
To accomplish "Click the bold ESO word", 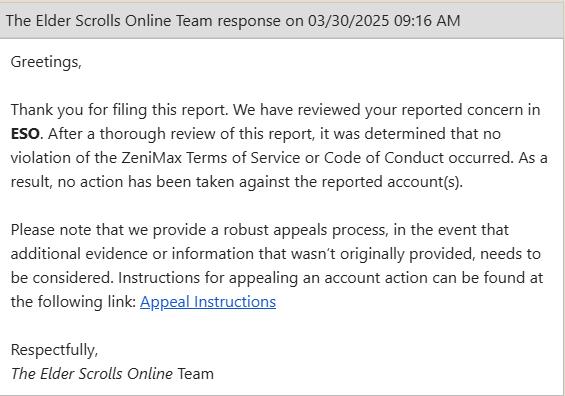I will click(x=25, y=134).
